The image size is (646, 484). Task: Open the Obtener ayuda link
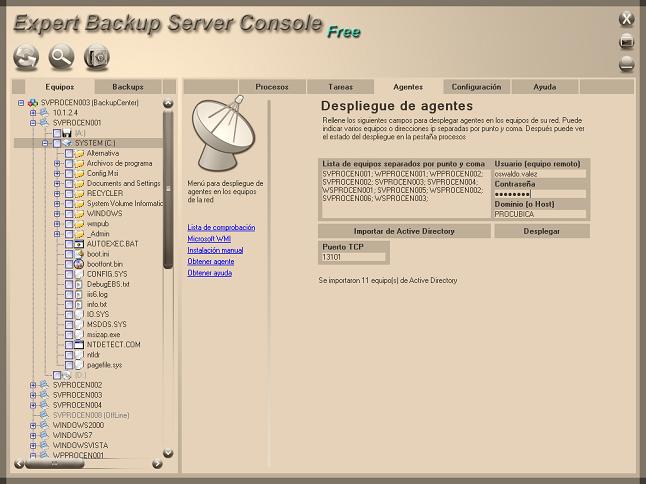[x=210, y=273]
